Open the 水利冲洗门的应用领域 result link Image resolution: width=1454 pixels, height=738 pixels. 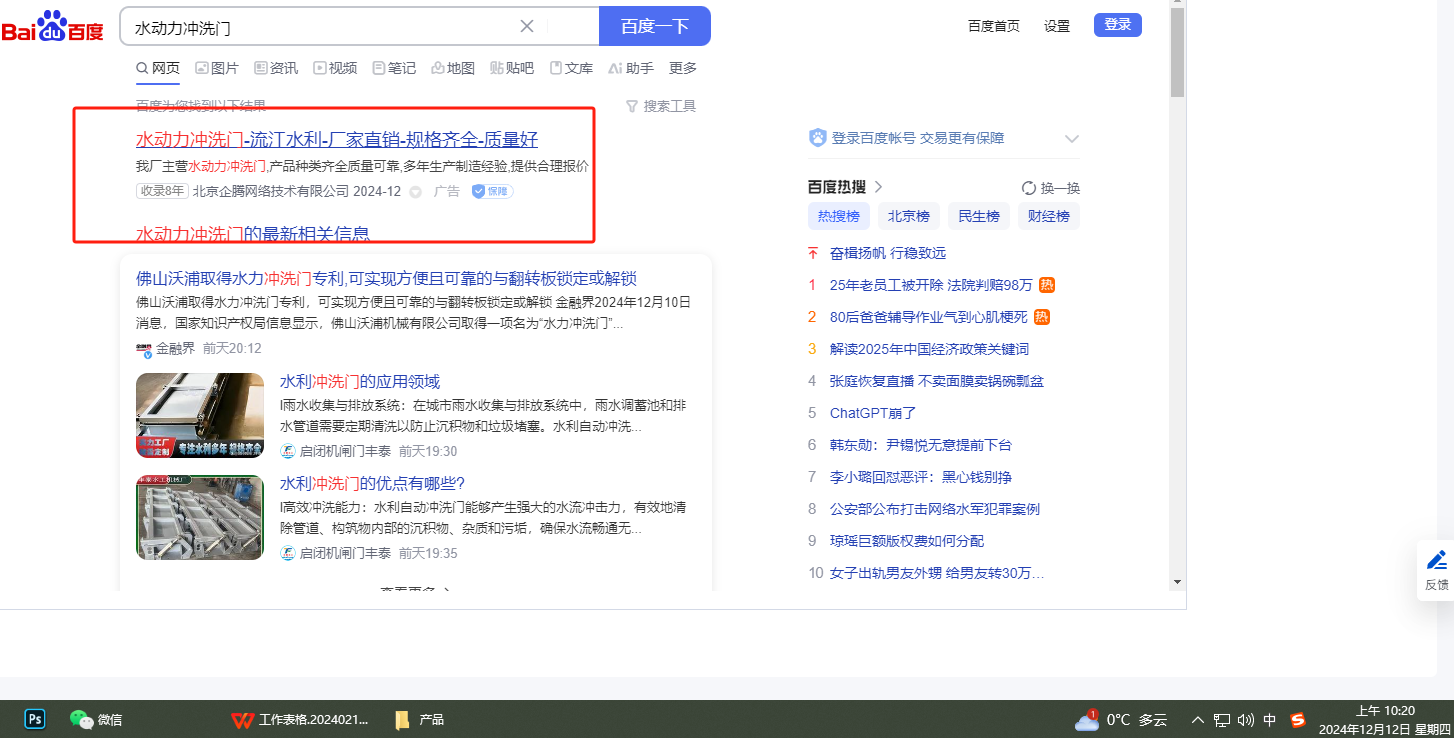(x=359, y=382)
